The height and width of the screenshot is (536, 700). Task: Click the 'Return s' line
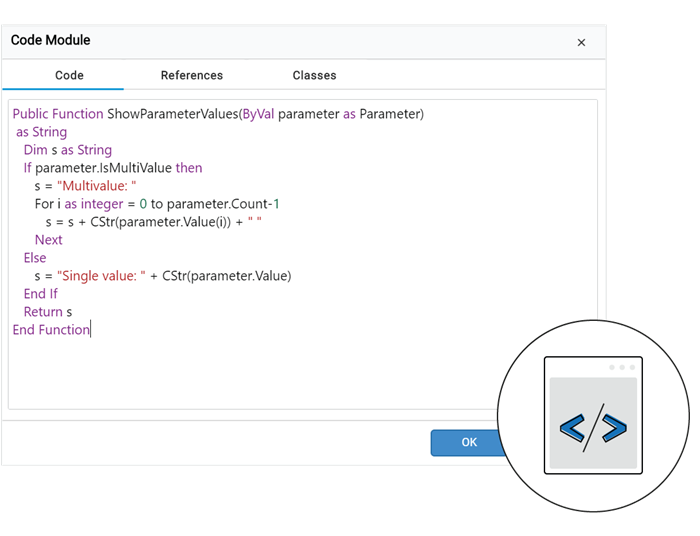(48, 312)
